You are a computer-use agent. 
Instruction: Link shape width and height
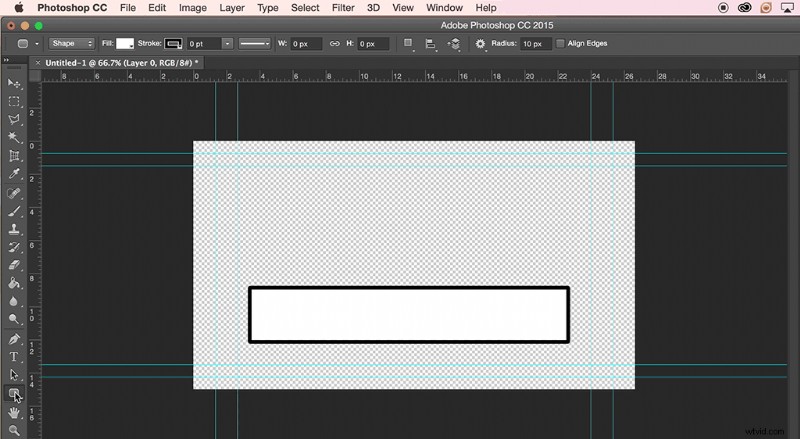click(334, 44)
